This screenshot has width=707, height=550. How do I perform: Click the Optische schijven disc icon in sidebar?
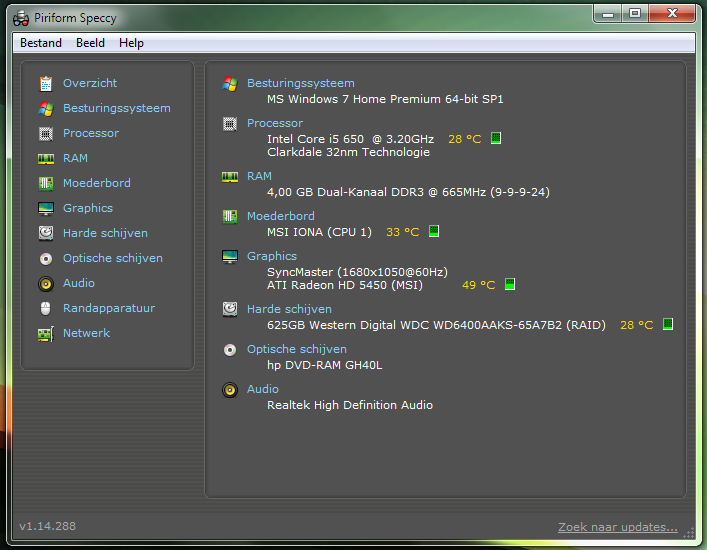tap(45, 258)
